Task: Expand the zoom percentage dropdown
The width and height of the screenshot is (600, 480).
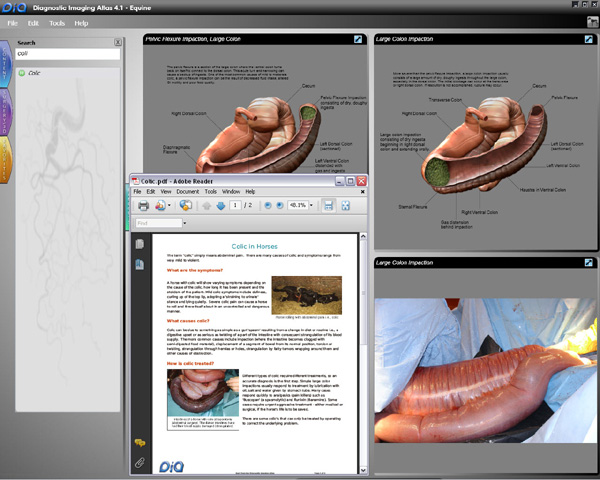Action: tap(311, 206)
